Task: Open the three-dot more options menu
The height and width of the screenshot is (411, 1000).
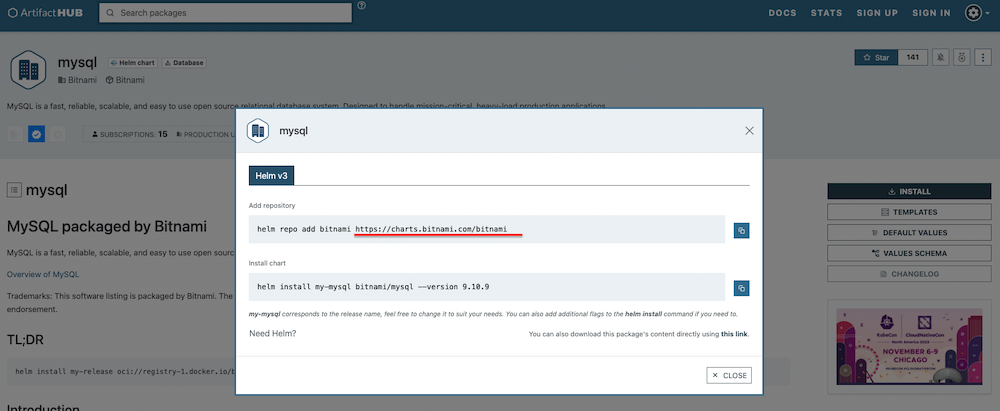Action: tap(983, 57)
